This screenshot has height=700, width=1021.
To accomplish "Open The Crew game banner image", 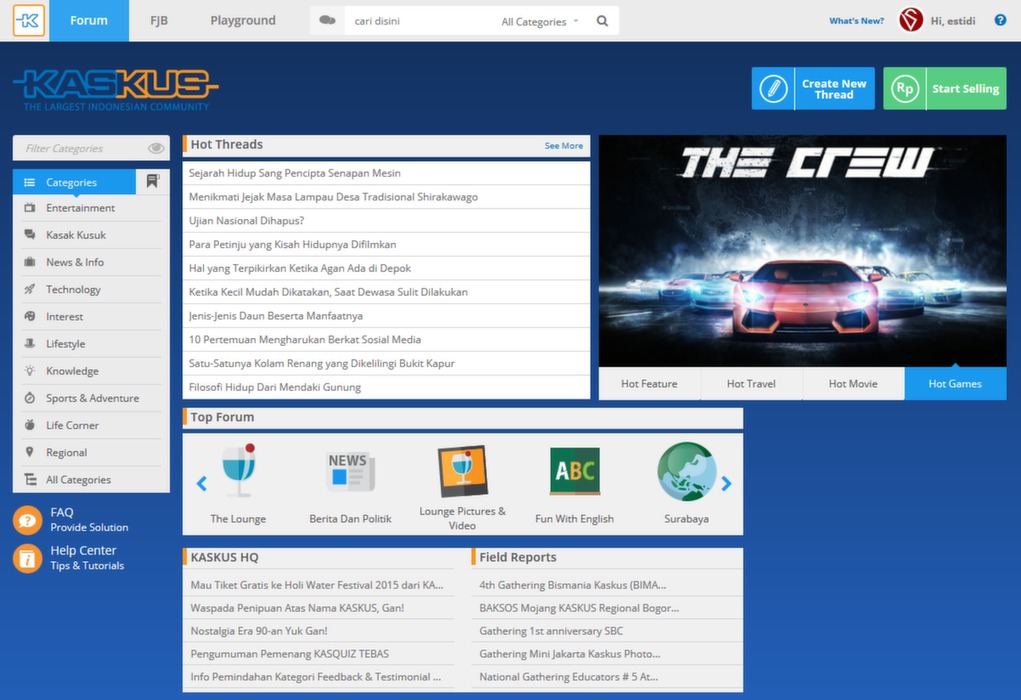I will click(802, 251).
